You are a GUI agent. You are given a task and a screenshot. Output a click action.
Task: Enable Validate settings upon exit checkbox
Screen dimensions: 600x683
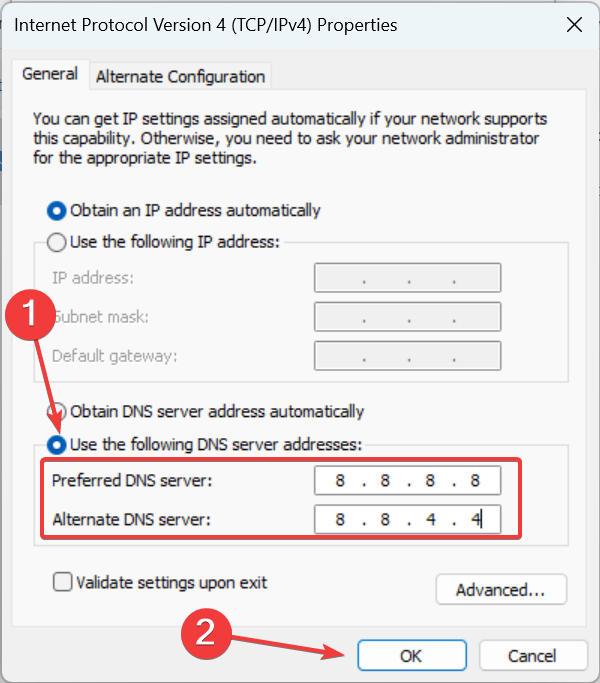pos(63,582)
